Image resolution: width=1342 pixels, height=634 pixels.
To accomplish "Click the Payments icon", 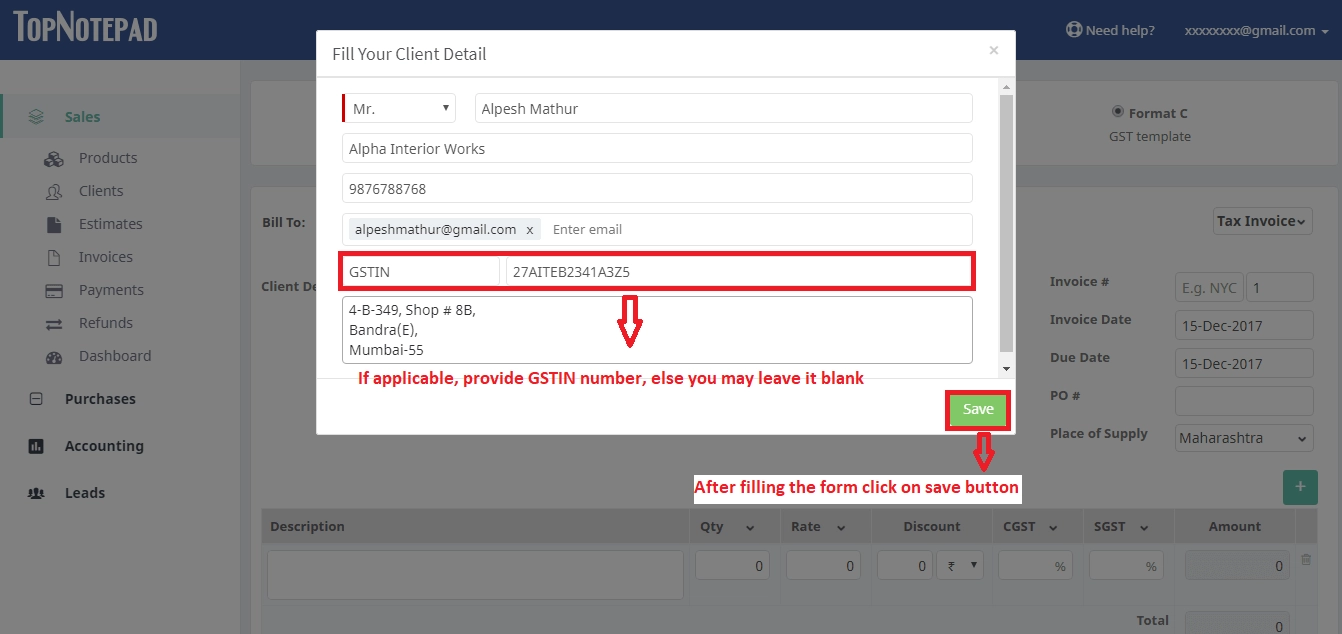I will 54,290.
